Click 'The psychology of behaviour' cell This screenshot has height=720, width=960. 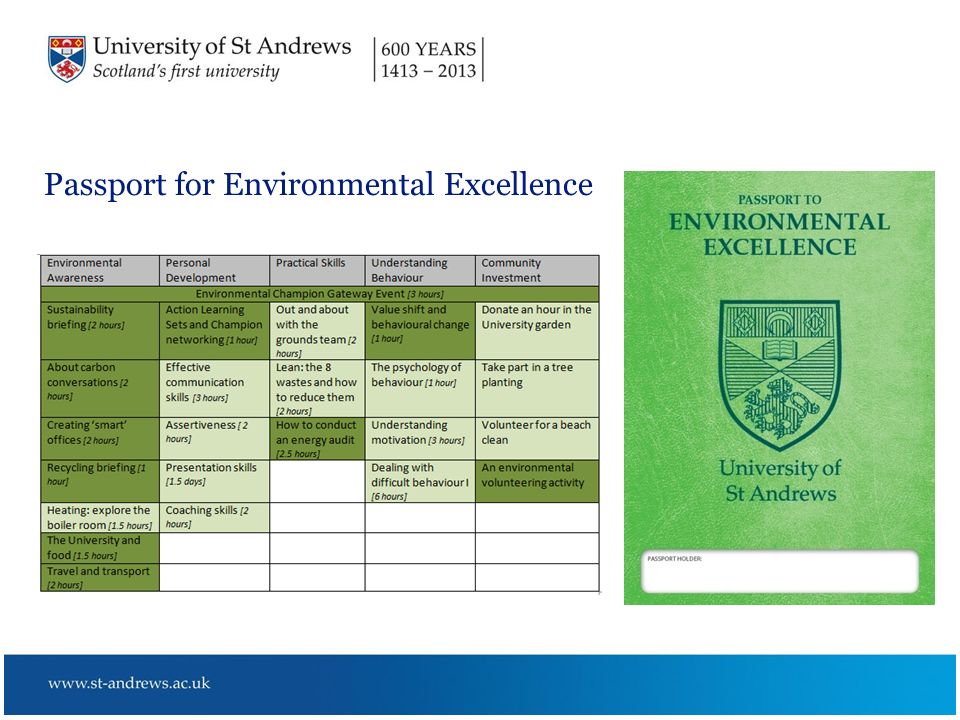(x=420, y=388)
